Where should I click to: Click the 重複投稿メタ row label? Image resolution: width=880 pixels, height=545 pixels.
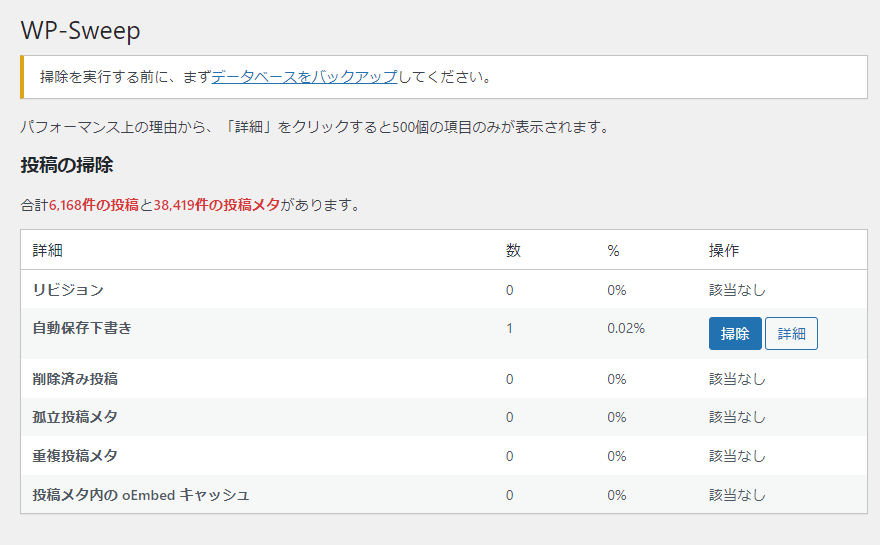click(x=75, y=456)
